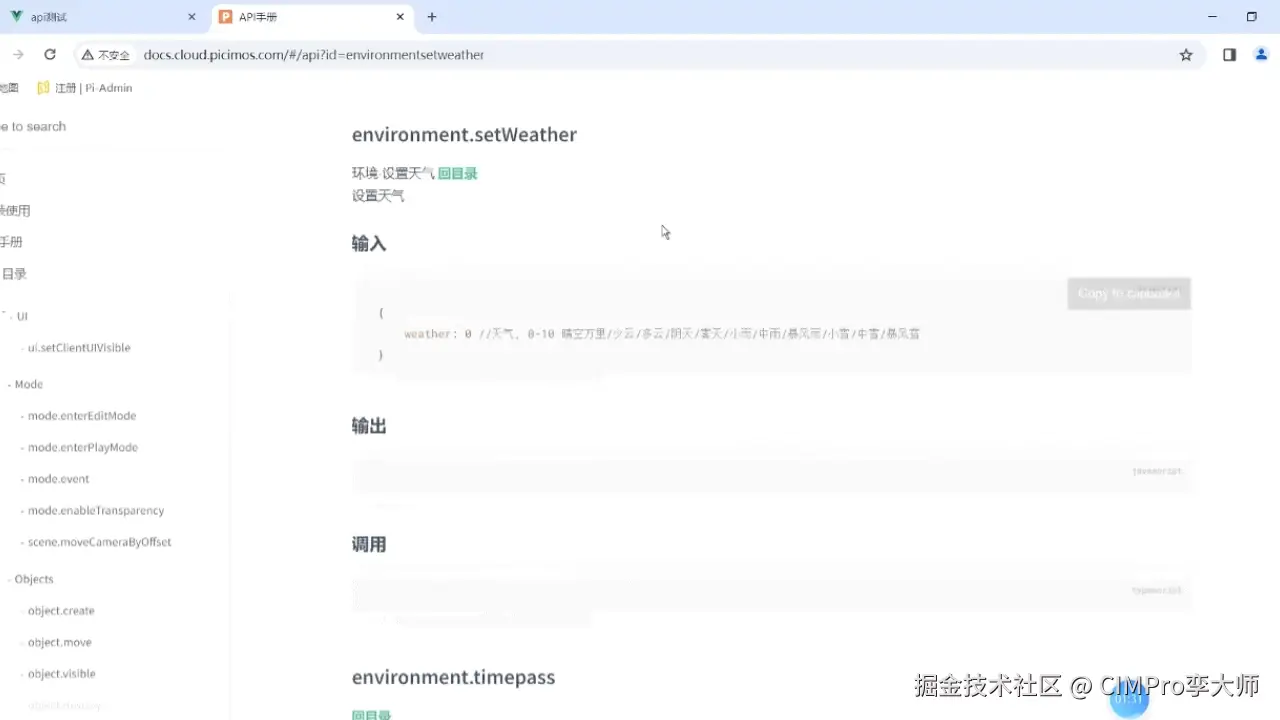Select mode.enterEditMode in the sidebar

81,415
